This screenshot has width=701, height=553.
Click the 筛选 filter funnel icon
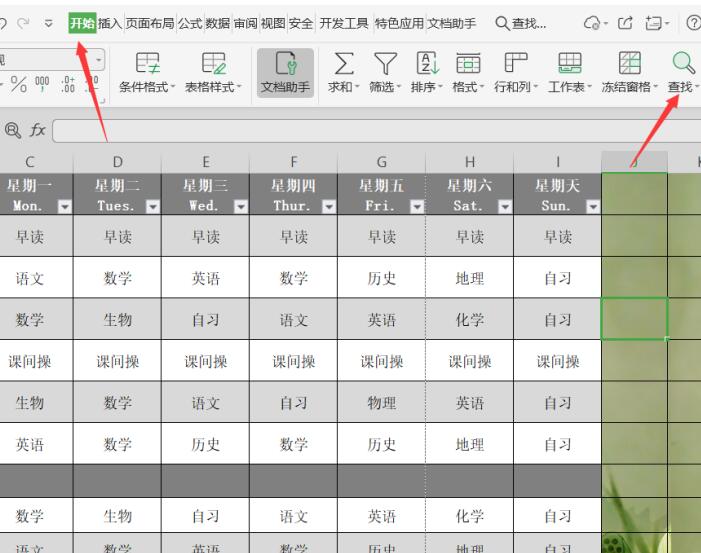385,63
